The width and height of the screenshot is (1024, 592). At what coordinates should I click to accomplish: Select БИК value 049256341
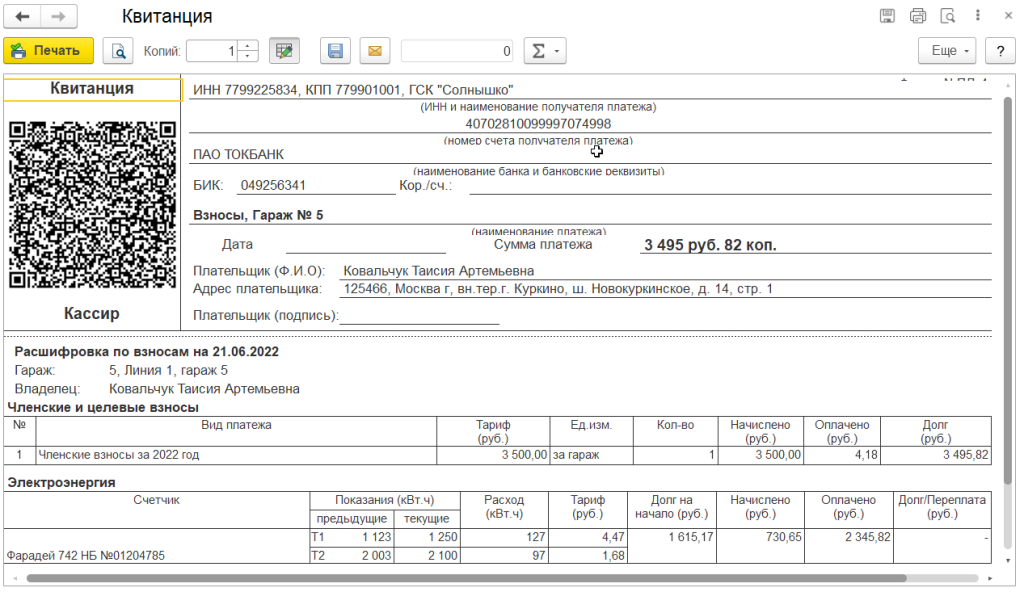(x=273, y=186)
